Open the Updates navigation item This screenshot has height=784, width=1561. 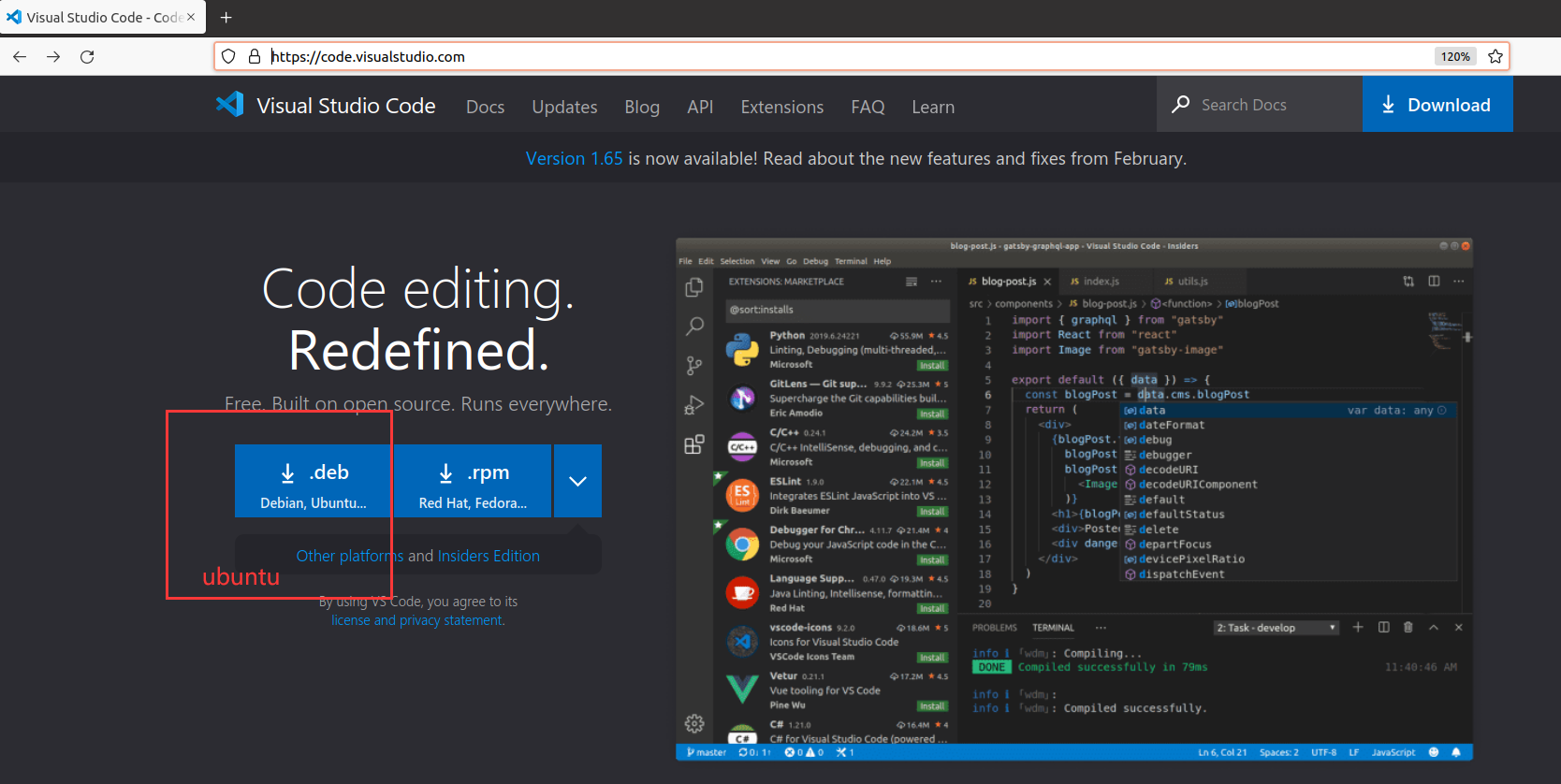pos(564,107)
